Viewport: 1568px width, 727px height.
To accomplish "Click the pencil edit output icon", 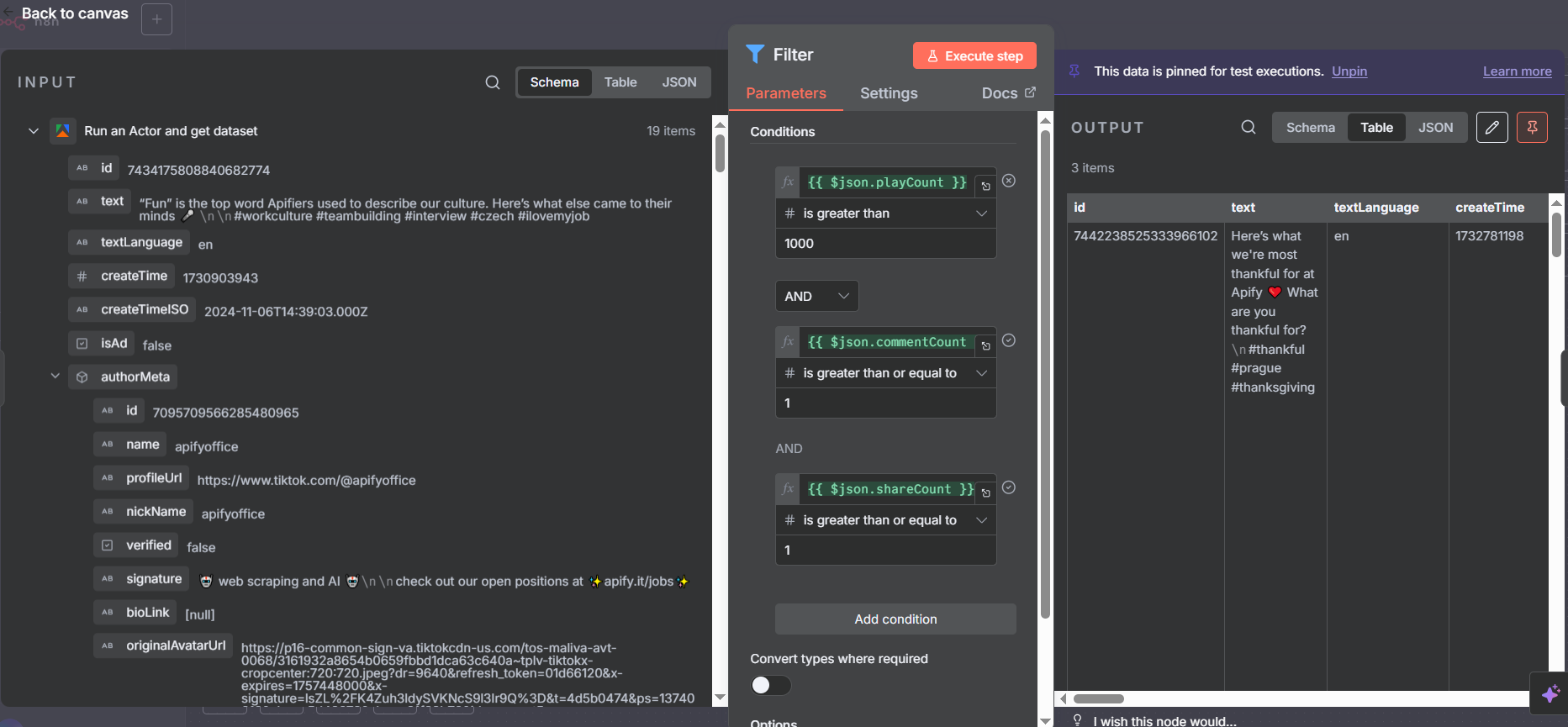I will pos(1491,127).
